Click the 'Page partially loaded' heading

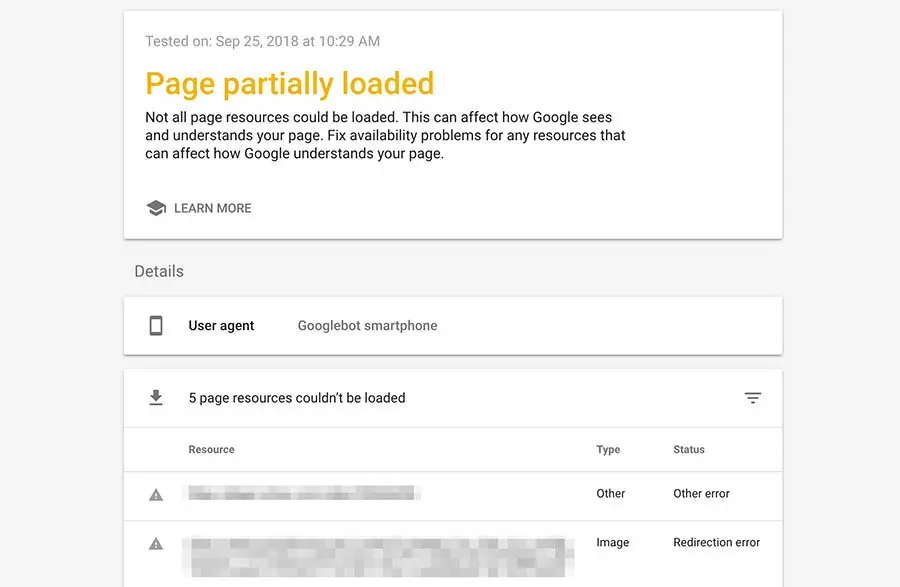click(x=289, y=83)
